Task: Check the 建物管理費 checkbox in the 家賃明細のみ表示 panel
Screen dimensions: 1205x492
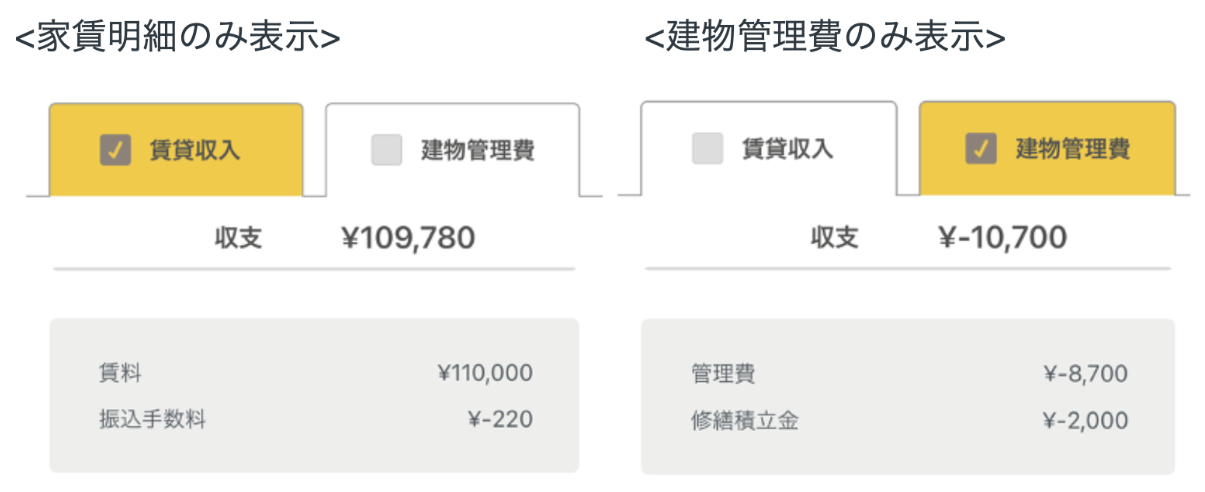Action: tap(386, 151)
